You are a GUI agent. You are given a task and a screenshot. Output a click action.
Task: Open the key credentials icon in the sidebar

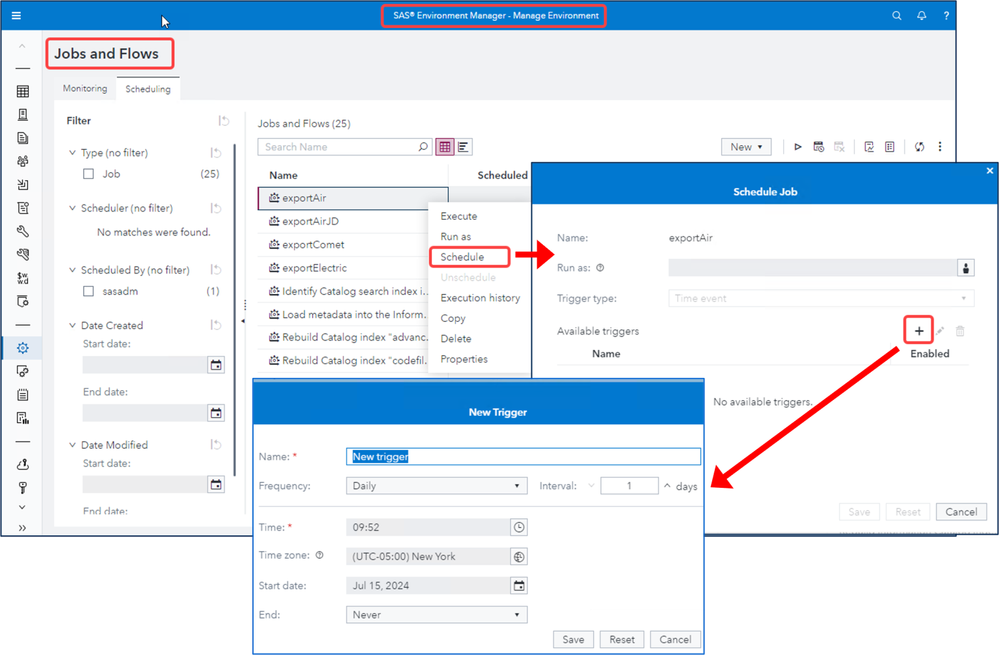[23, 488]
